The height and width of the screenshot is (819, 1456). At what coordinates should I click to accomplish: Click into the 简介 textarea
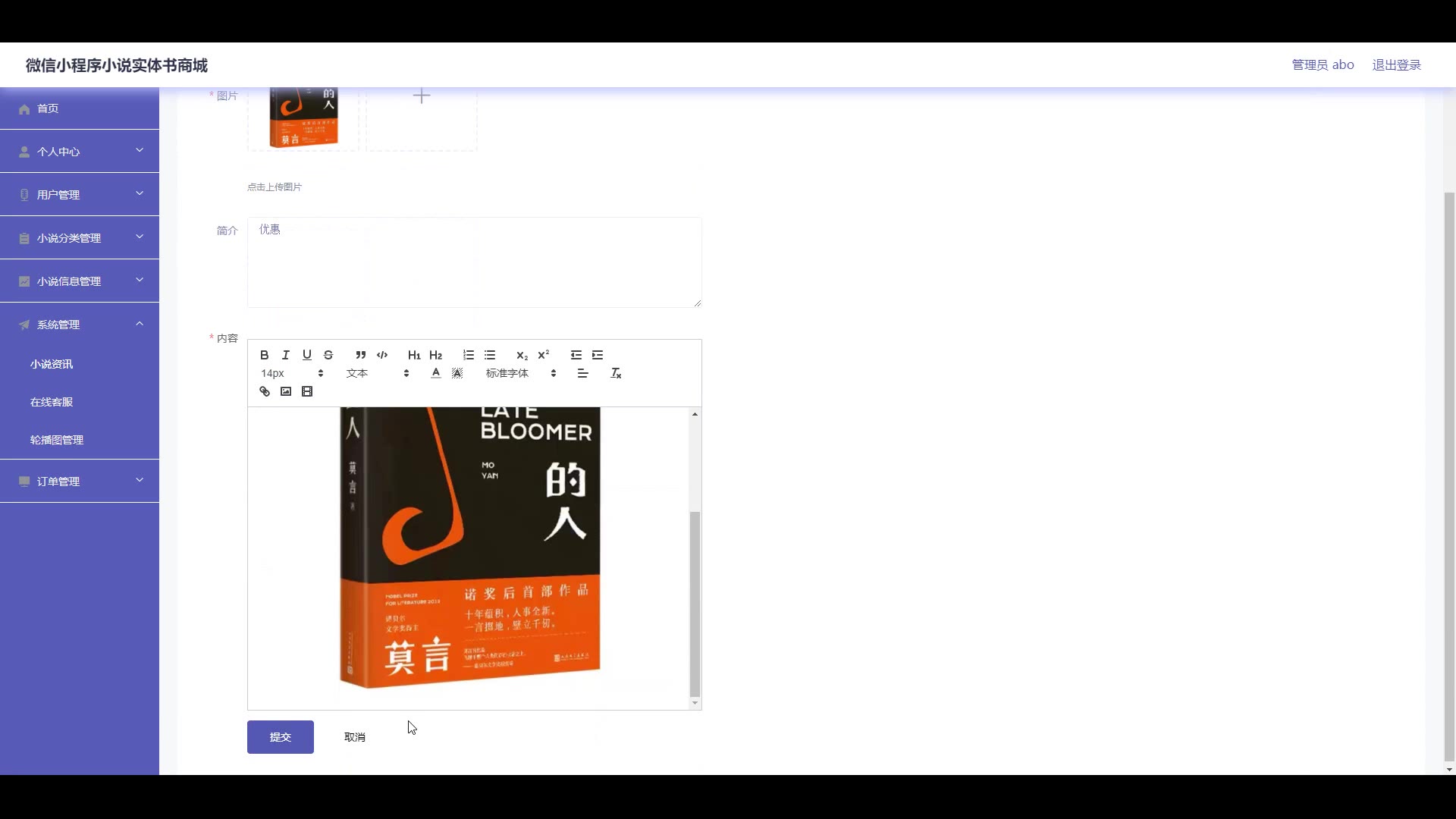(475, 262)
